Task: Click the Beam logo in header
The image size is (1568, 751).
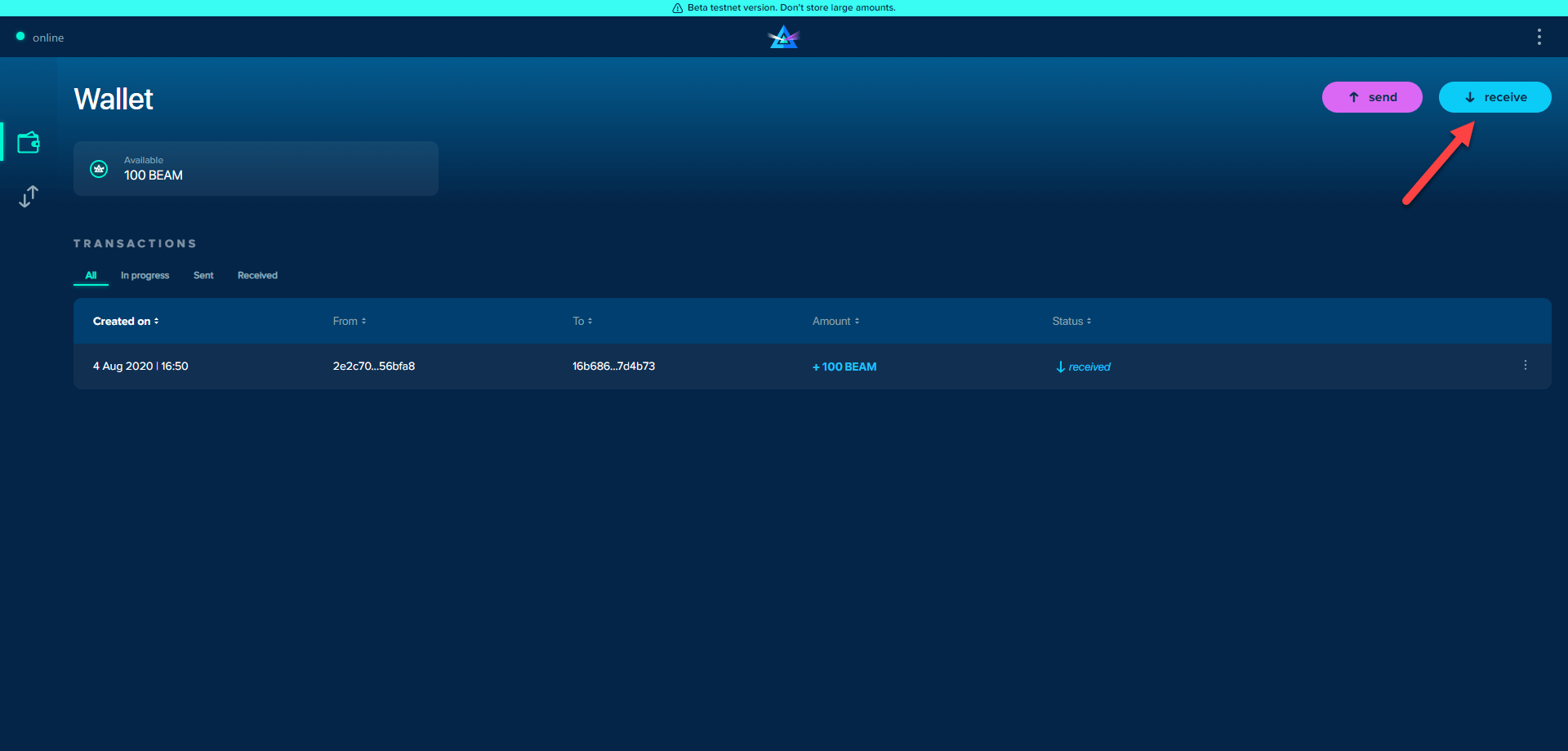Action: 783,38
